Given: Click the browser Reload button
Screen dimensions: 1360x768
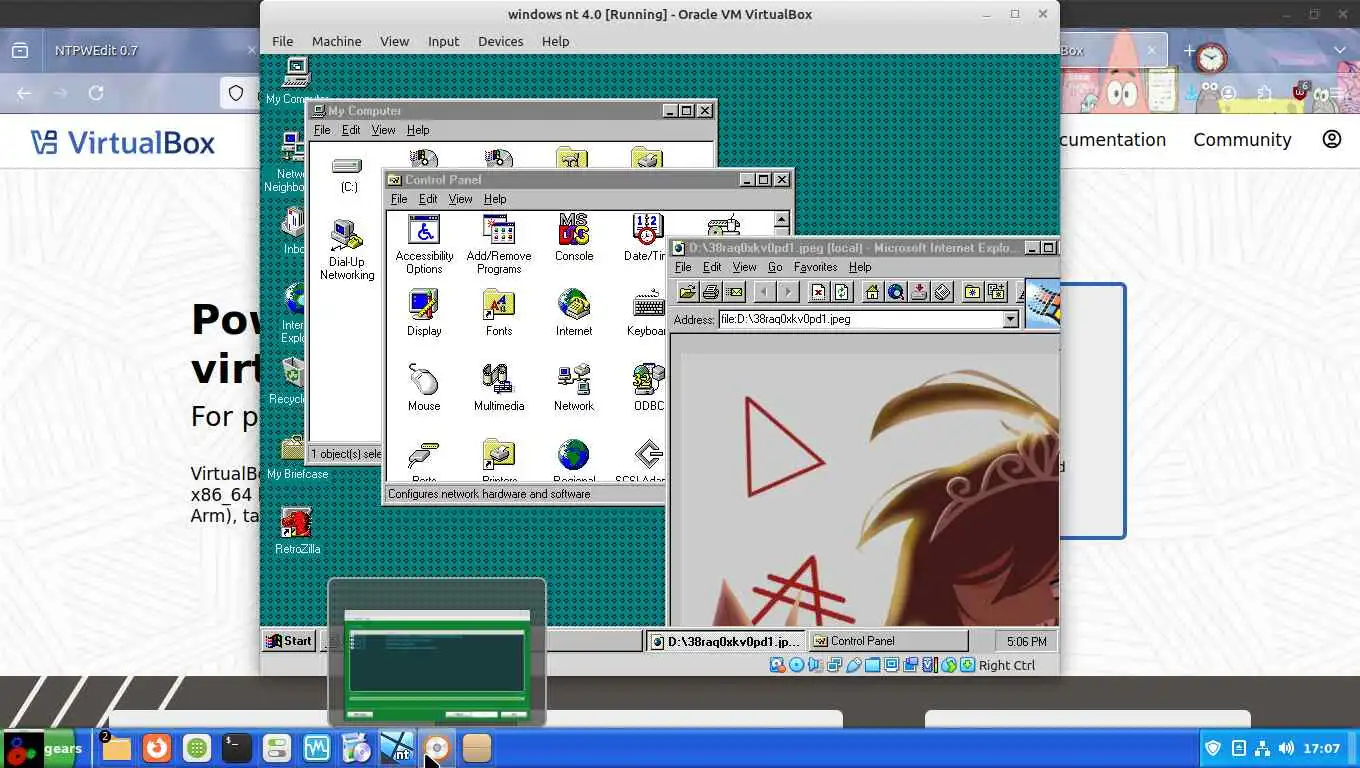Looking at the screenshot, I should 96,93.
